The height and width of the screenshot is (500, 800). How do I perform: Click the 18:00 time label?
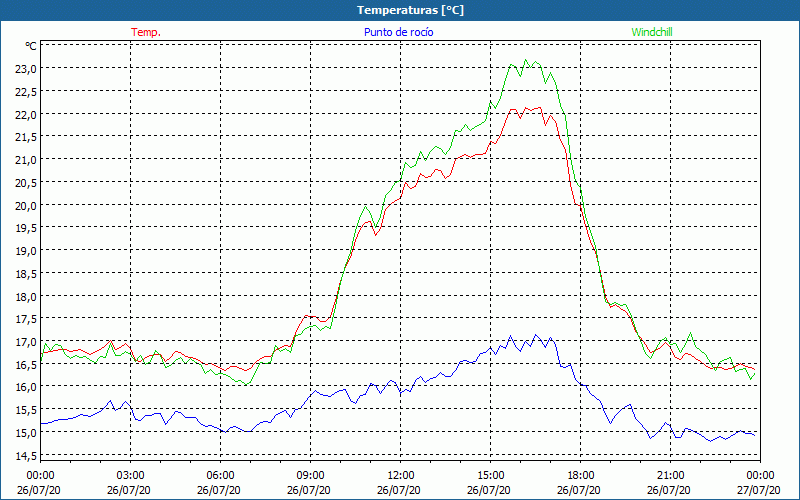pos(581,475)
